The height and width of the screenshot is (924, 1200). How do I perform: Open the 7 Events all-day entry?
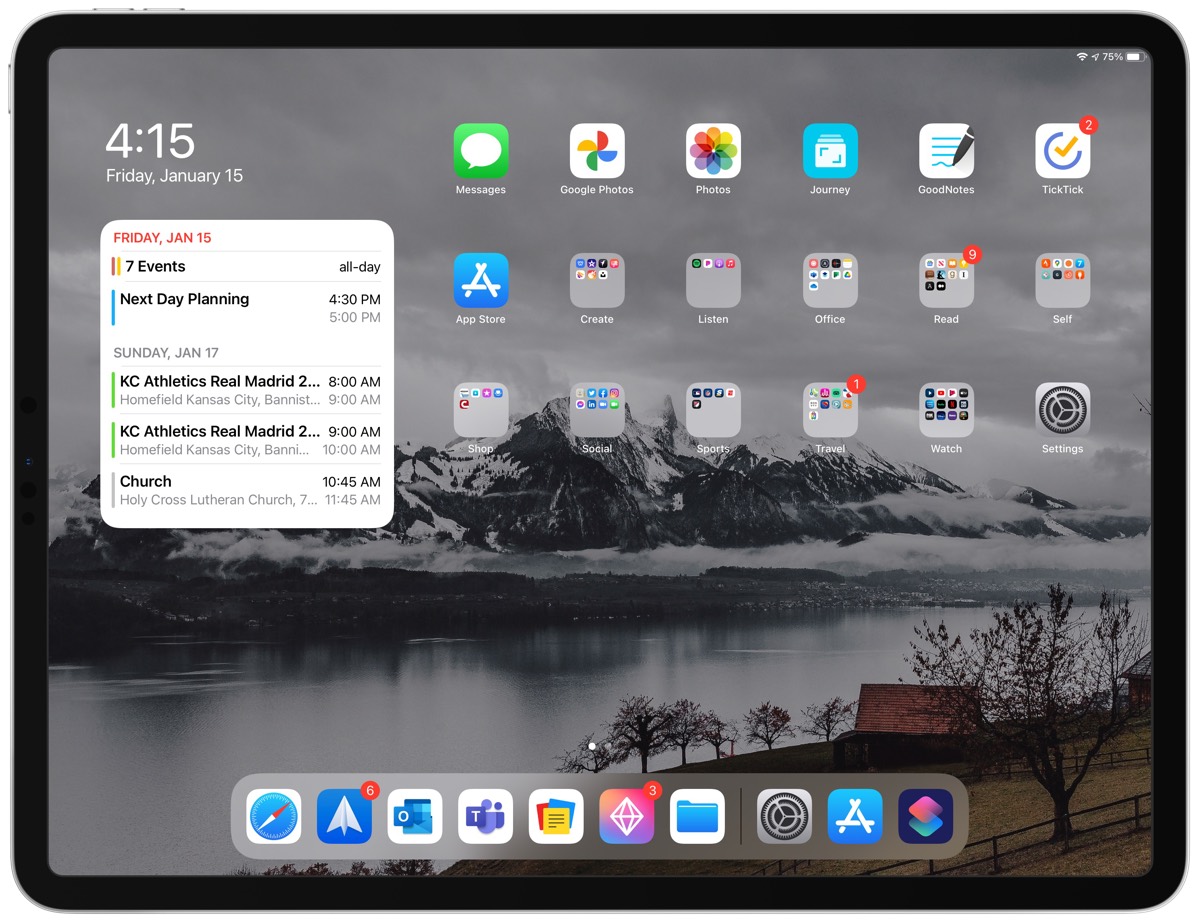pos(247,266)
